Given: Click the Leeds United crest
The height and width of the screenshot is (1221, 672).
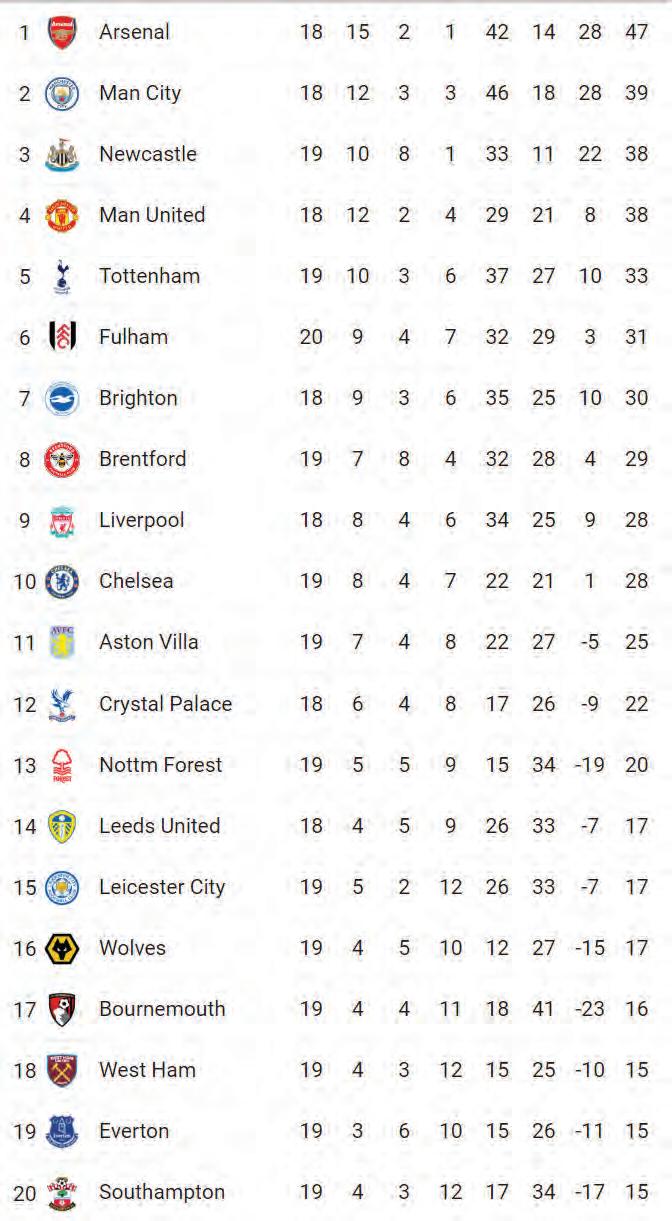Looking at the screenshot, I should pos(62,826).
